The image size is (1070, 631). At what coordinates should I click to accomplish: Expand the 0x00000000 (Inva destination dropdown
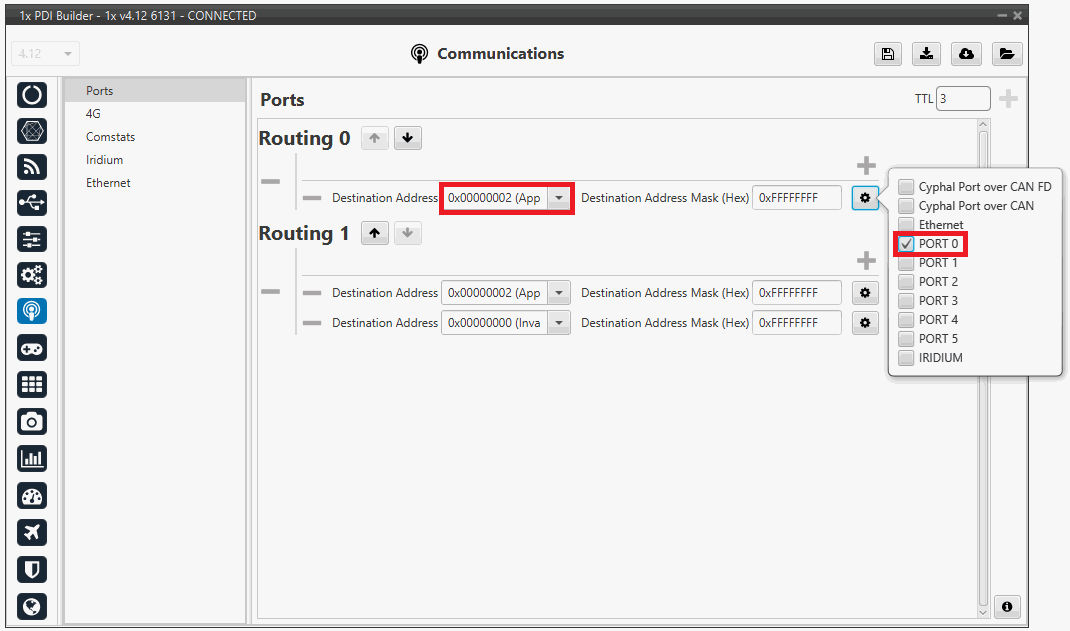[559, 323]
